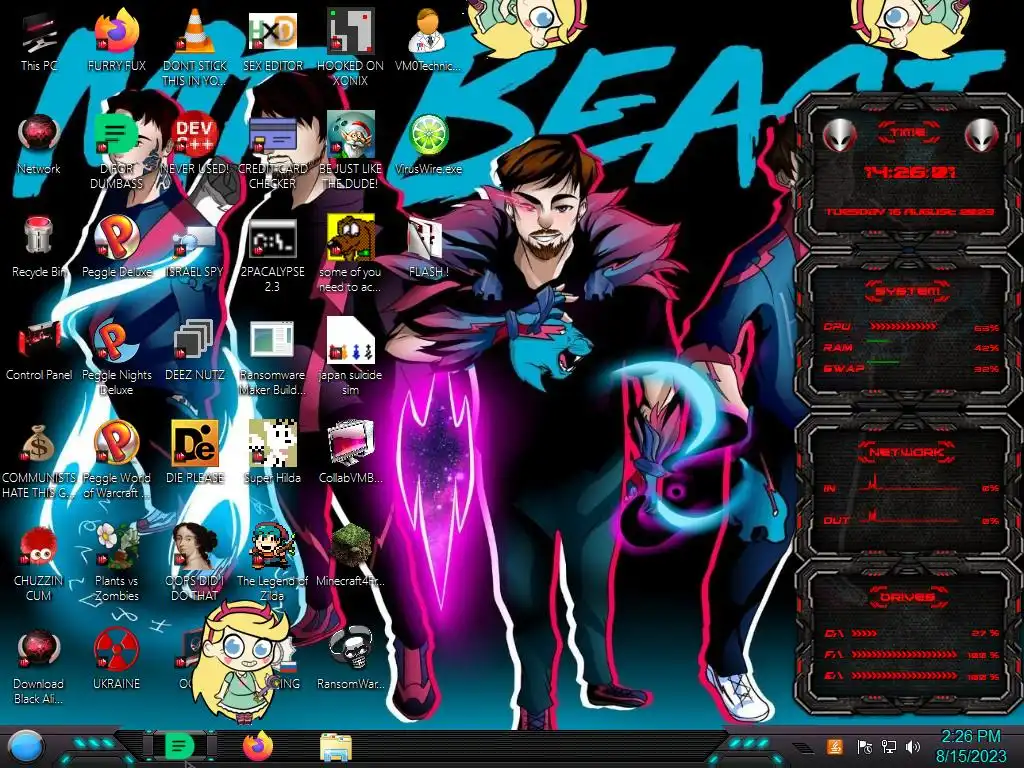
Task: Open the taskbar clock showing 2:26 PM
Action: coord(971,746)
